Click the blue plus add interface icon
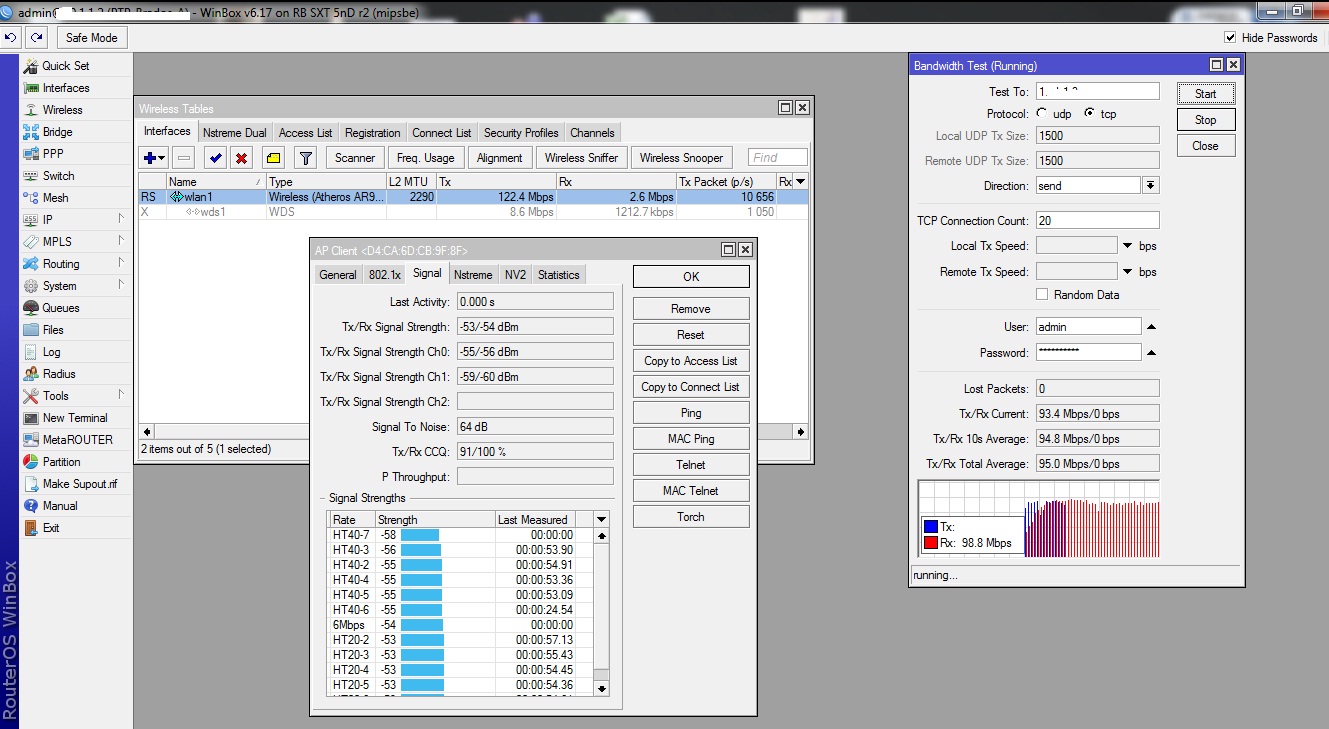 point(151,158)
